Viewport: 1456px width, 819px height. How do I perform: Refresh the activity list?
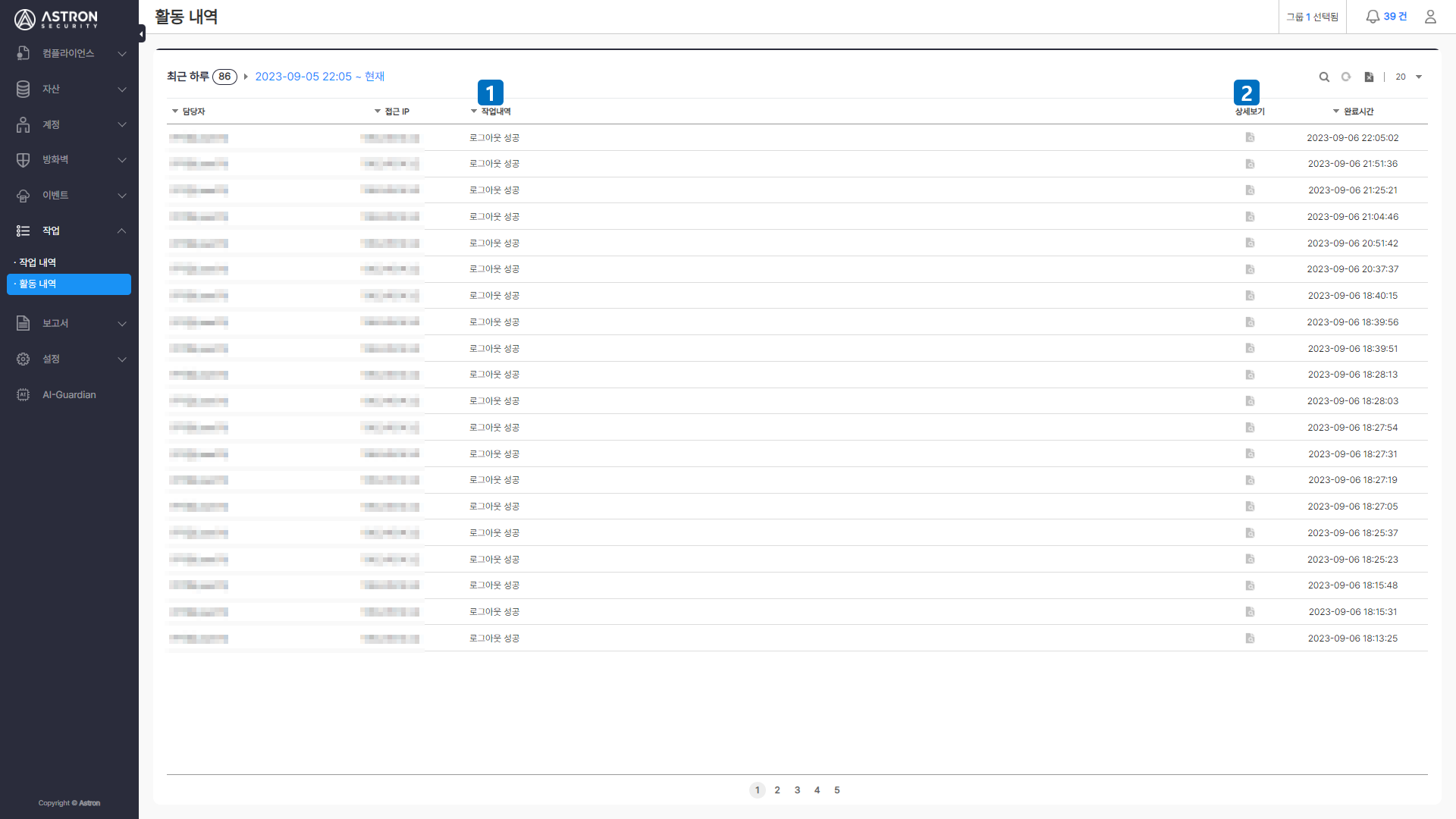(1346, 77)
